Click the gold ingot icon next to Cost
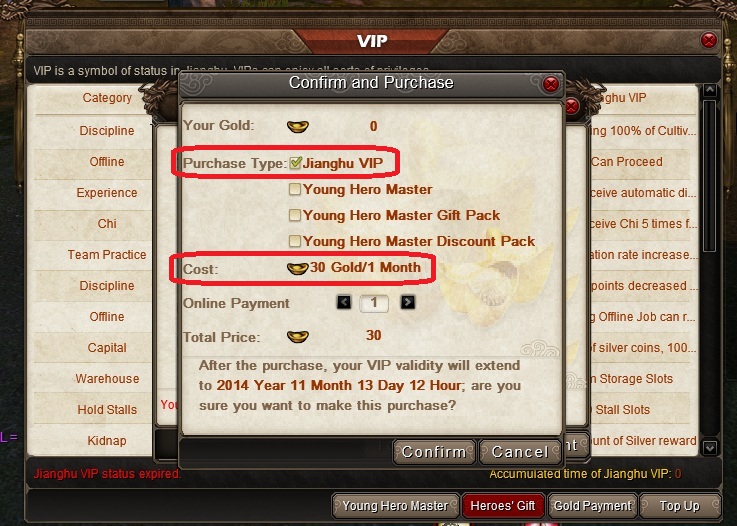 297,268
